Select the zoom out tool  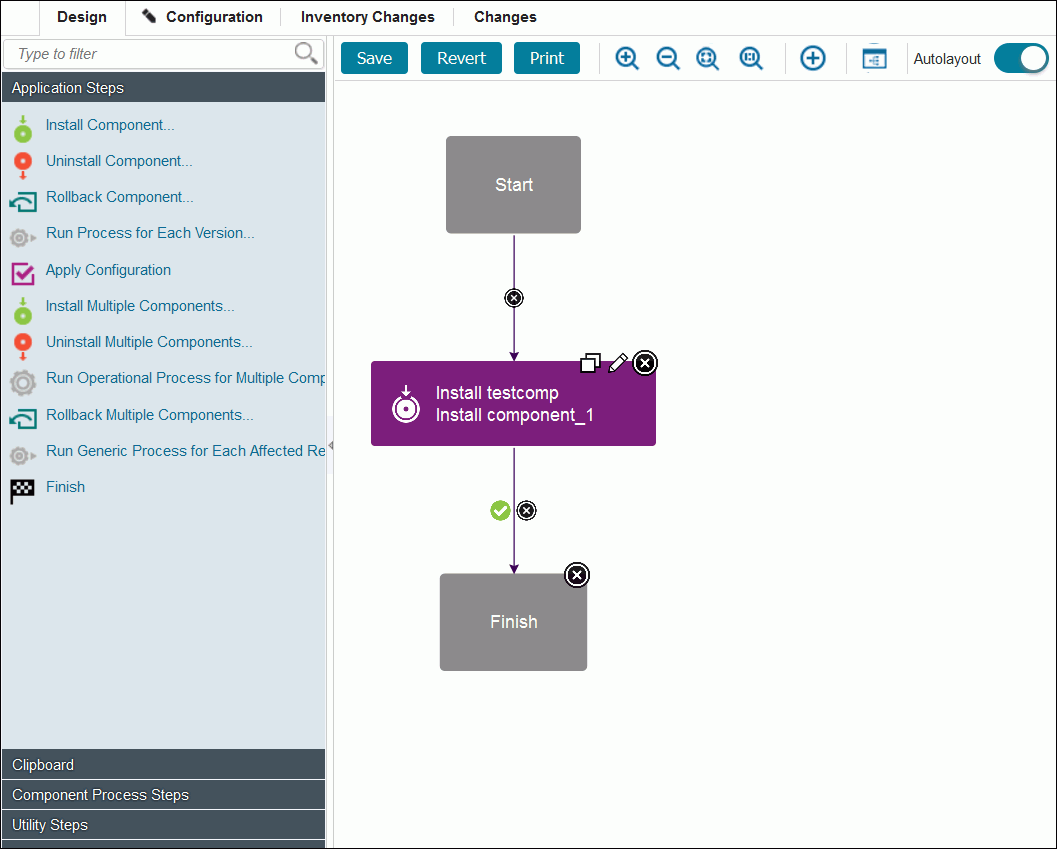(668, 58)
